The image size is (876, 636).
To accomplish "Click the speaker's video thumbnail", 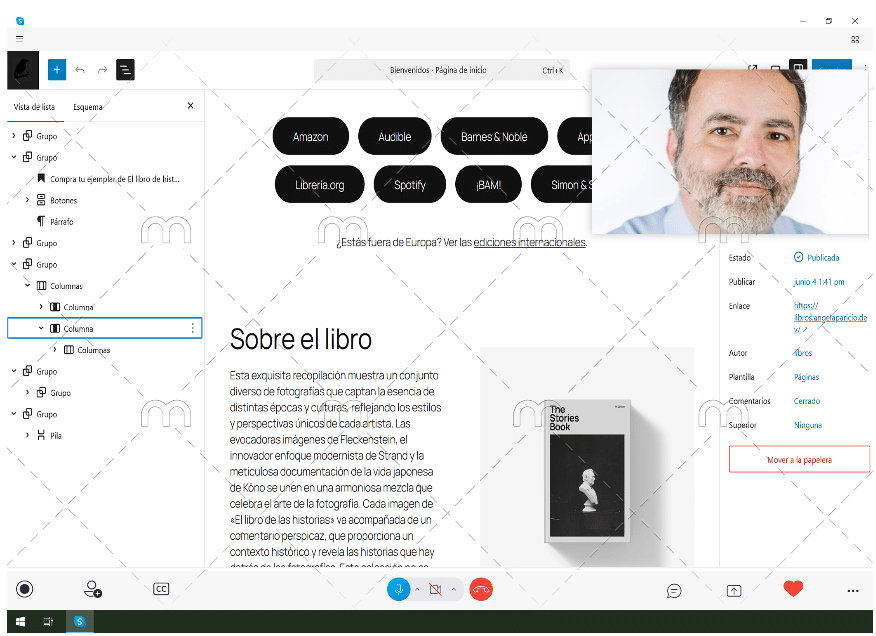I will click(730, 152).
